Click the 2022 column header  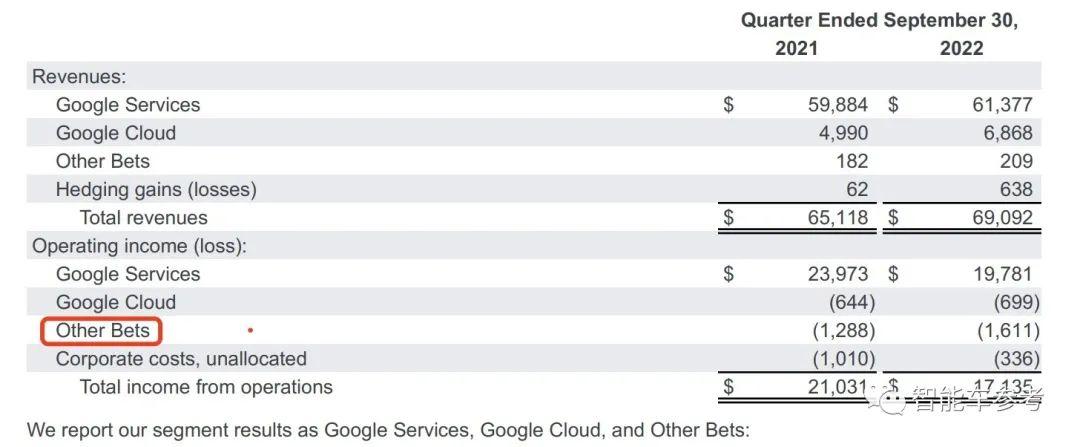[x=962, y=48]
